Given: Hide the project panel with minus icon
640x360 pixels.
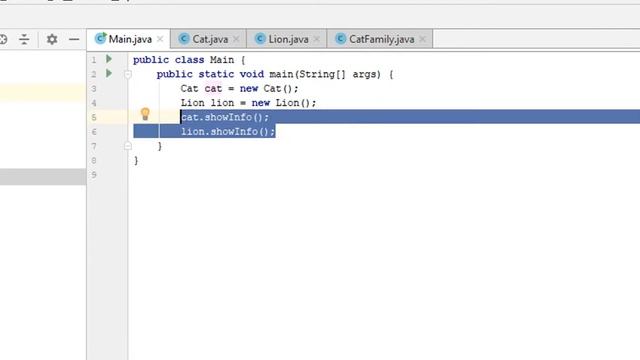Looking at the screenshot, I should click(x=74, y=39).
